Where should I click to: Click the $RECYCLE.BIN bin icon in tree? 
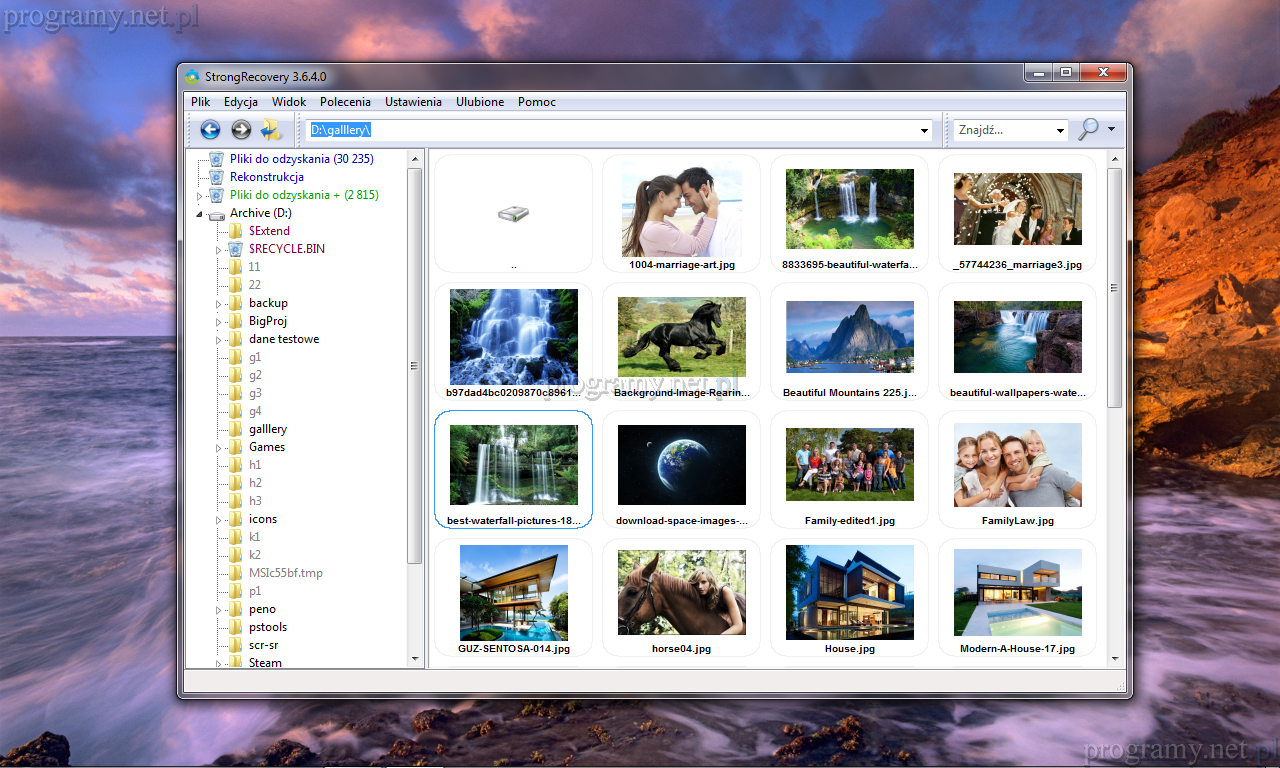pos(235,249)
